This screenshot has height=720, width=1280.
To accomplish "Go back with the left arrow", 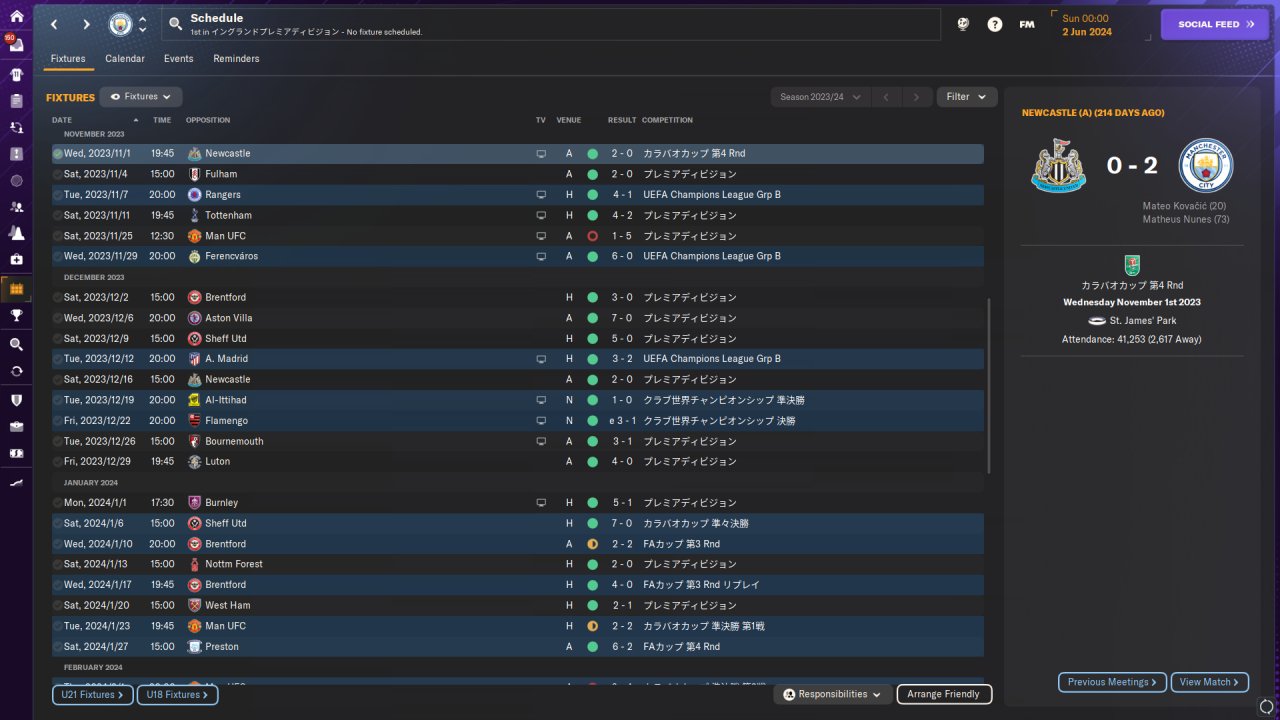I will pos(54,24).
